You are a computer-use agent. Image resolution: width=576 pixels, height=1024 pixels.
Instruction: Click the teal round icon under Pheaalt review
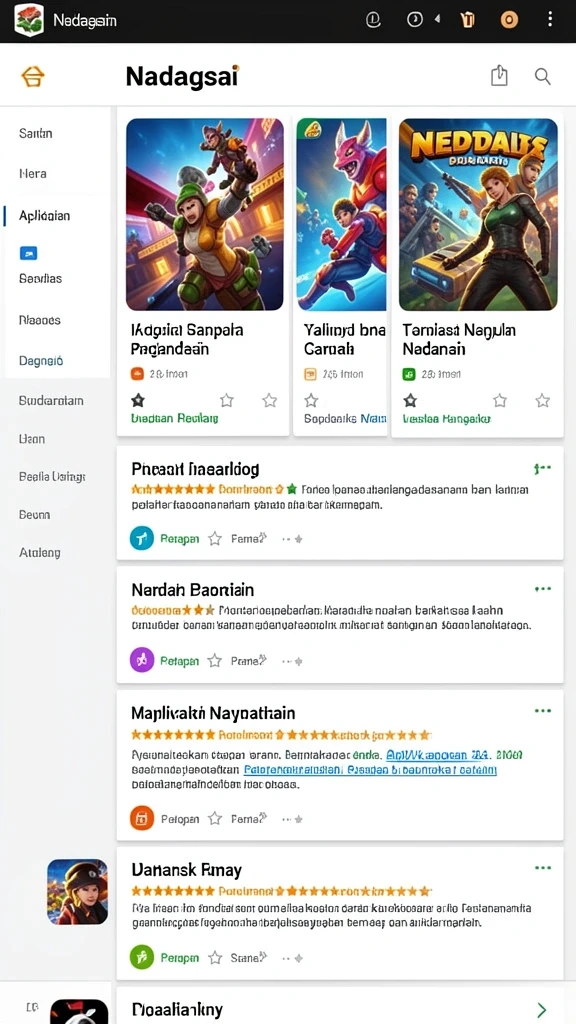click(x=142, y=539)
